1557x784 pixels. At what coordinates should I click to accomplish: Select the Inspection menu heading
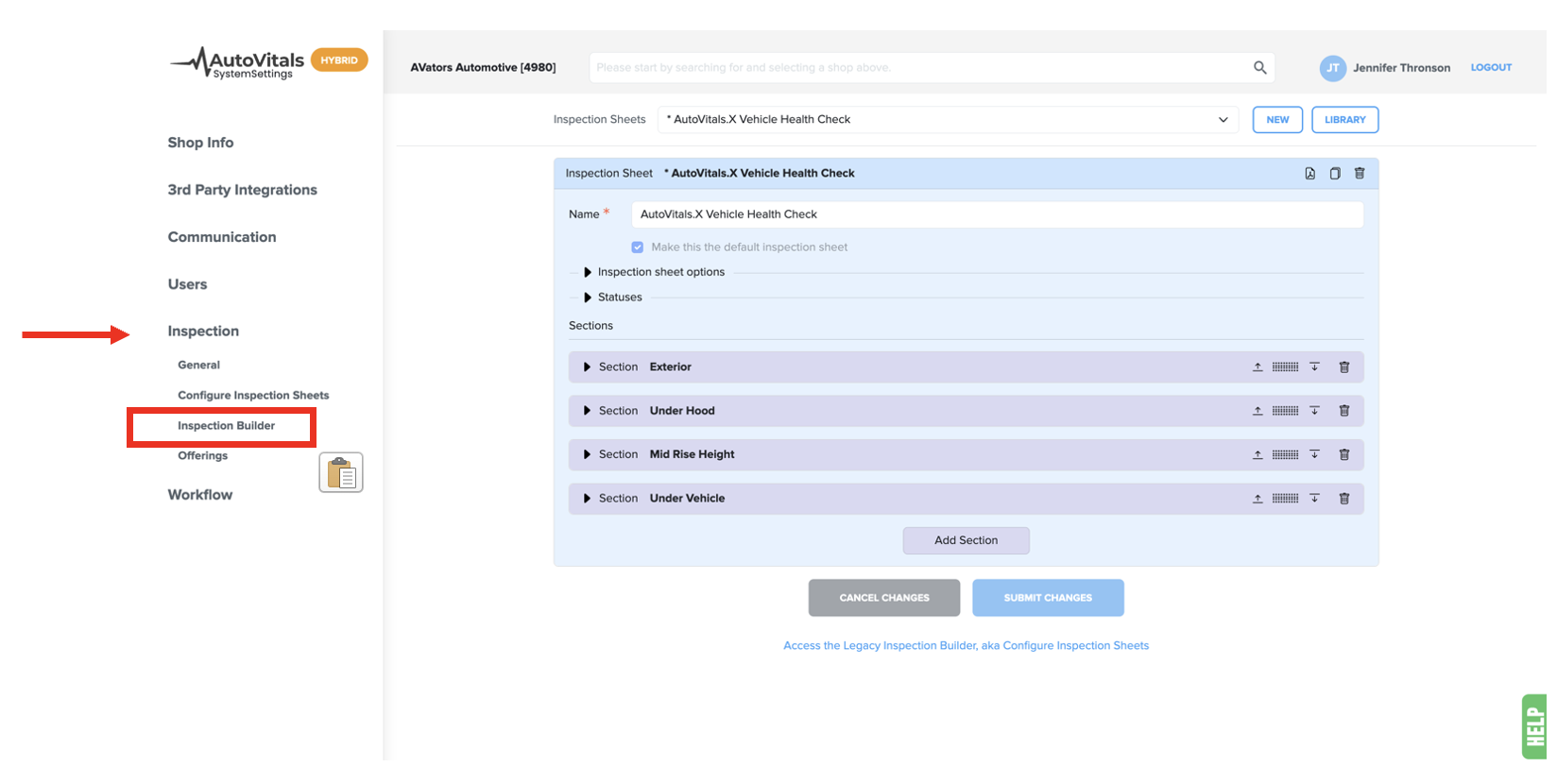[x=203, y=332]
